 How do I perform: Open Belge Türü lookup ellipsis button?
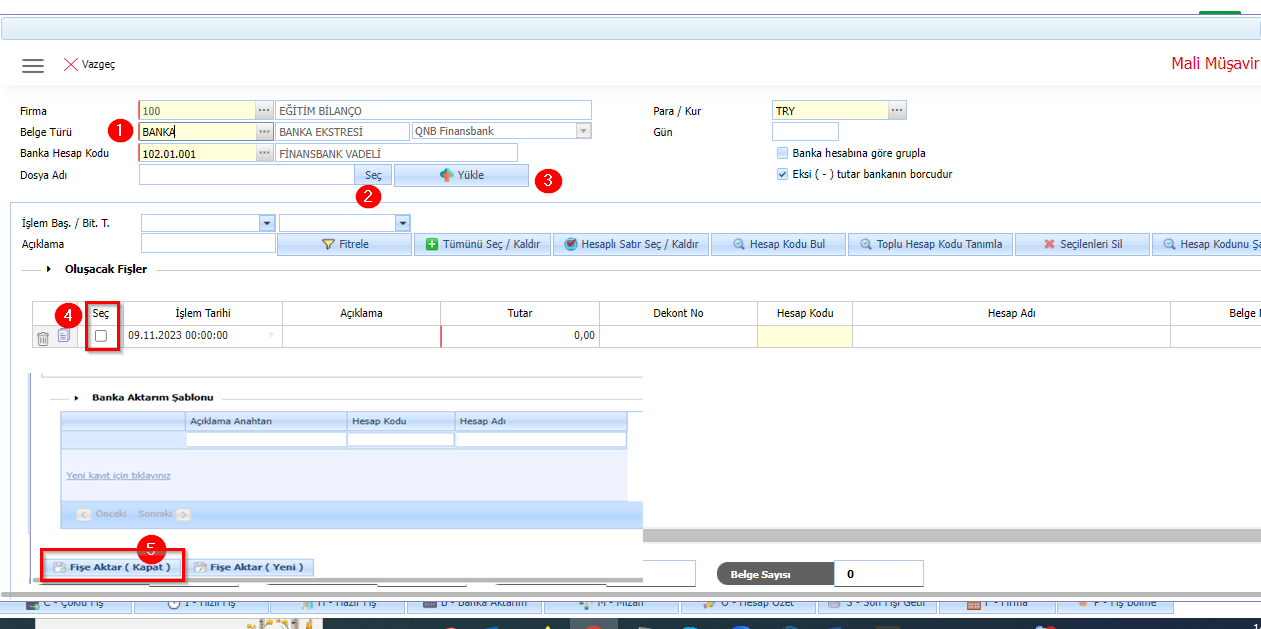(x=264, y=131)
